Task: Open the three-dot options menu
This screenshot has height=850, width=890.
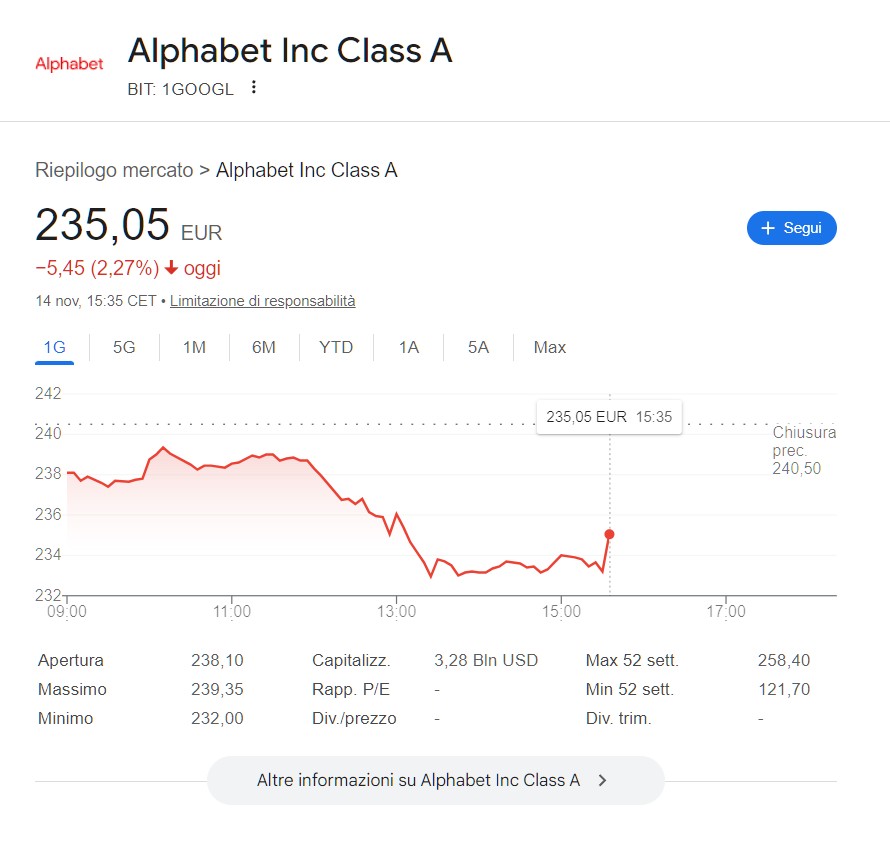Action: point(254,88)
